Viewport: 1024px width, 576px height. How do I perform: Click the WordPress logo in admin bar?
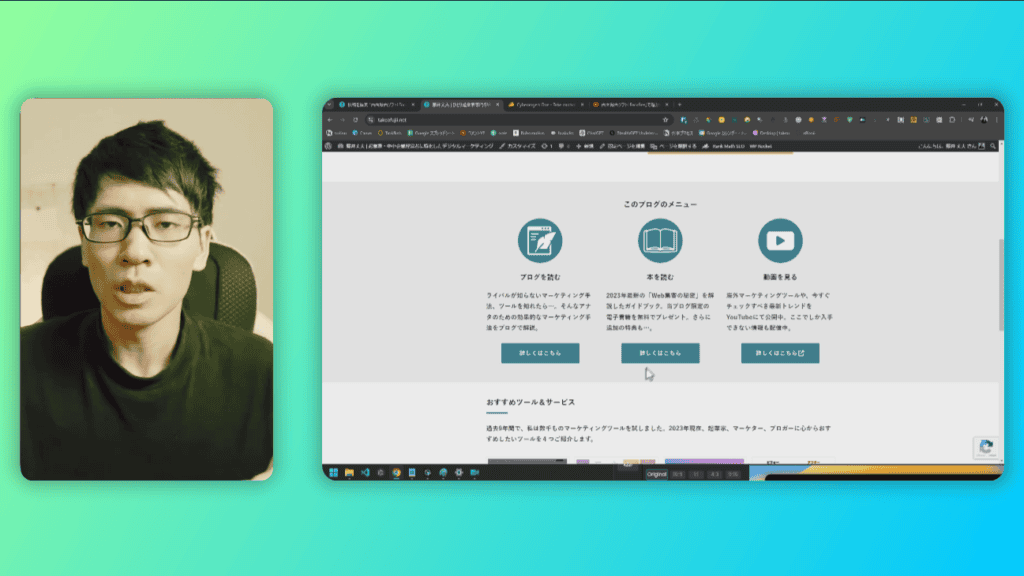(328, 146)
